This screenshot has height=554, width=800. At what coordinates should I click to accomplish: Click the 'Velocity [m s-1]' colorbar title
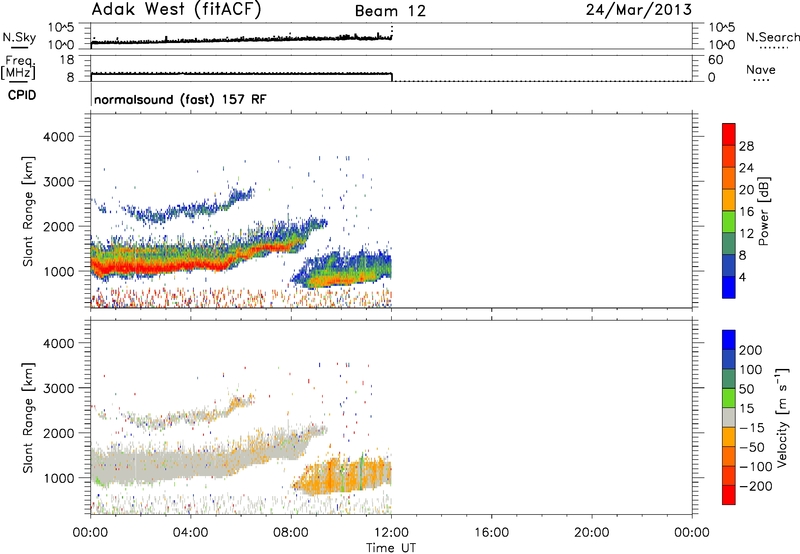click(x=782, y=417)
